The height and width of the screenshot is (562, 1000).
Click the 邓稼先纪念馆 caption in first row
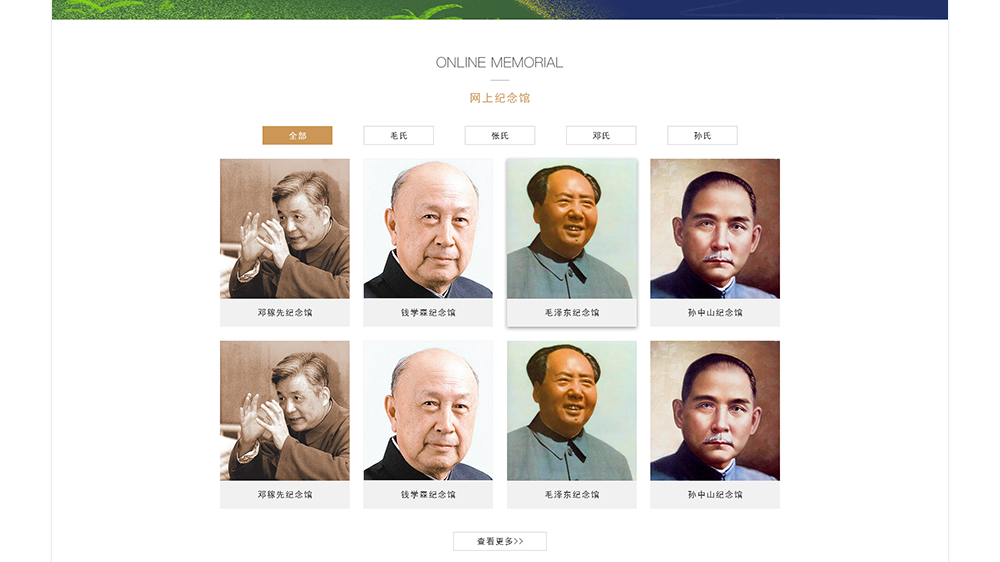coord(285,313)
